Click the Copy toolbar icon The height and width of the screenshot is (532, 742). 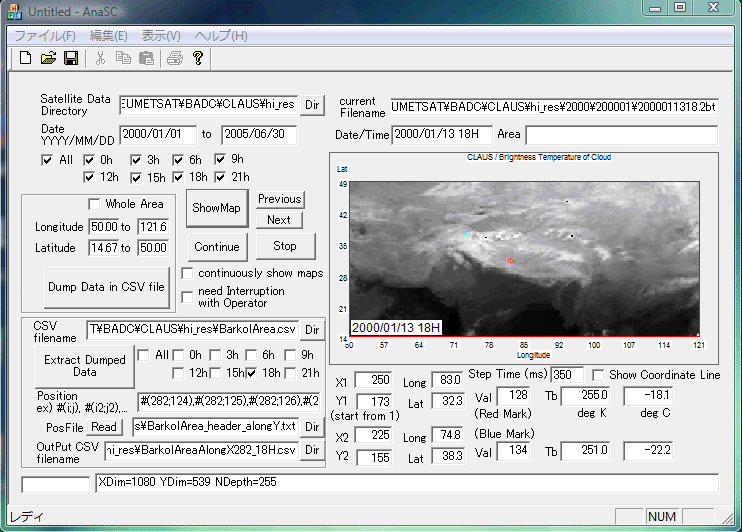tap(122, 59)
